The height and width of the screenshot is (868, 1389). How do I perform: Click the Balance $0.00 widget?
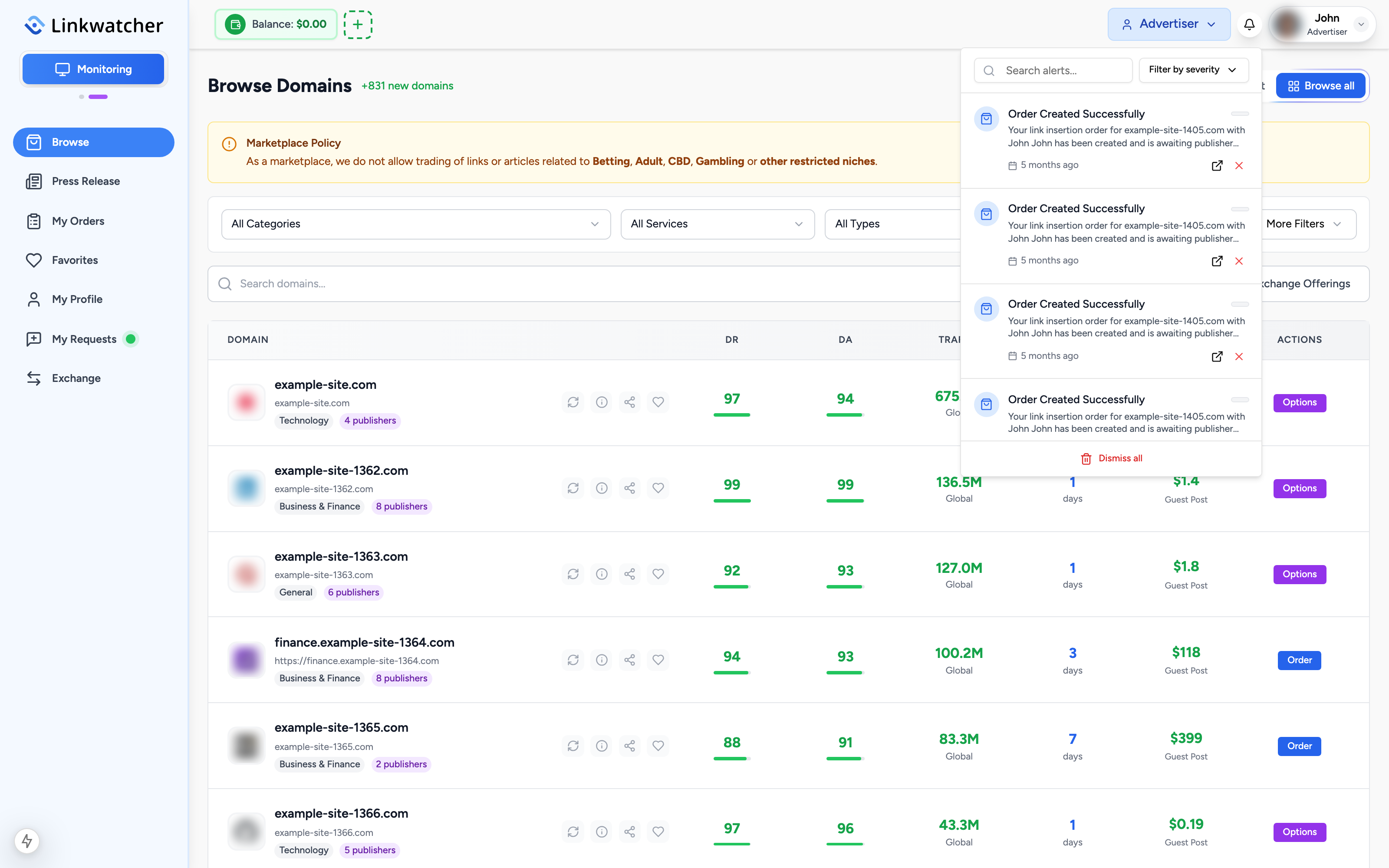click(276, 24)
